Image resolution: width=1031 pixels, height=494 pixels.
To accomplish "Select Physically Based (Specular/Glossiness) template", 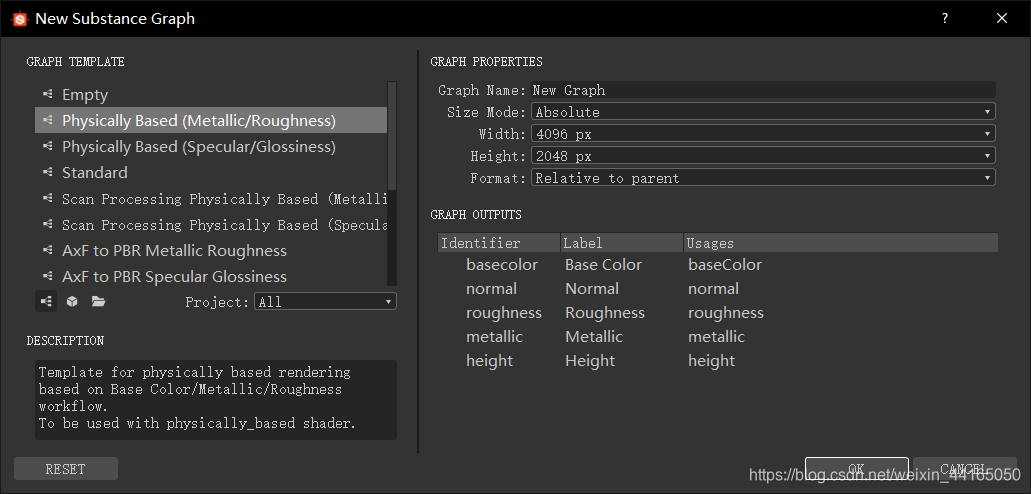I will (211, 147).
